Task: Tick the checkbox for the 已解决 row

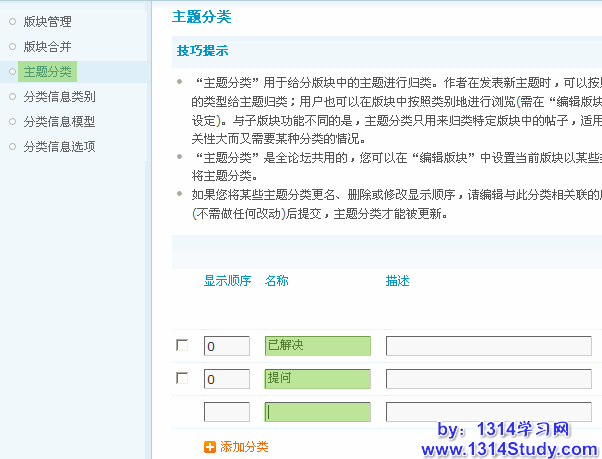Action: [x=182, y=346]
